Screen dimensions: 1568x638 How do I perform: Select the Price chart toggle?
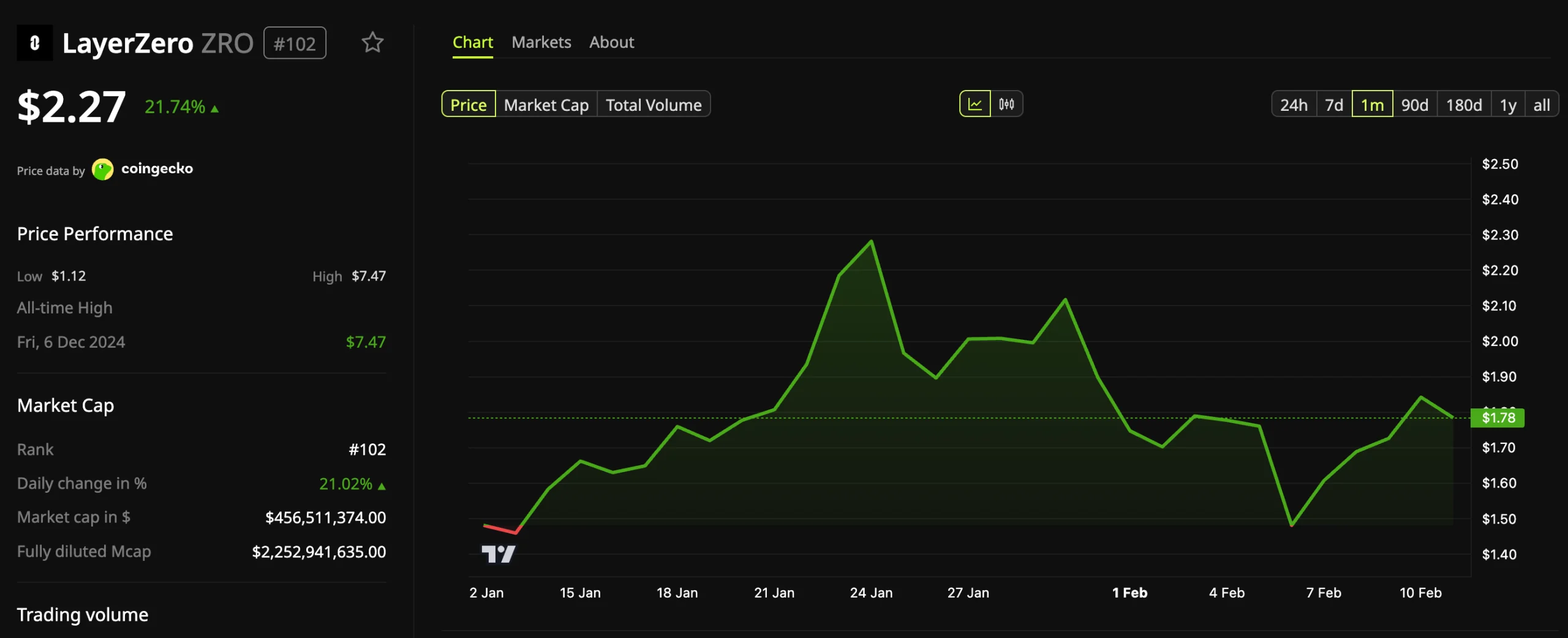468,104
